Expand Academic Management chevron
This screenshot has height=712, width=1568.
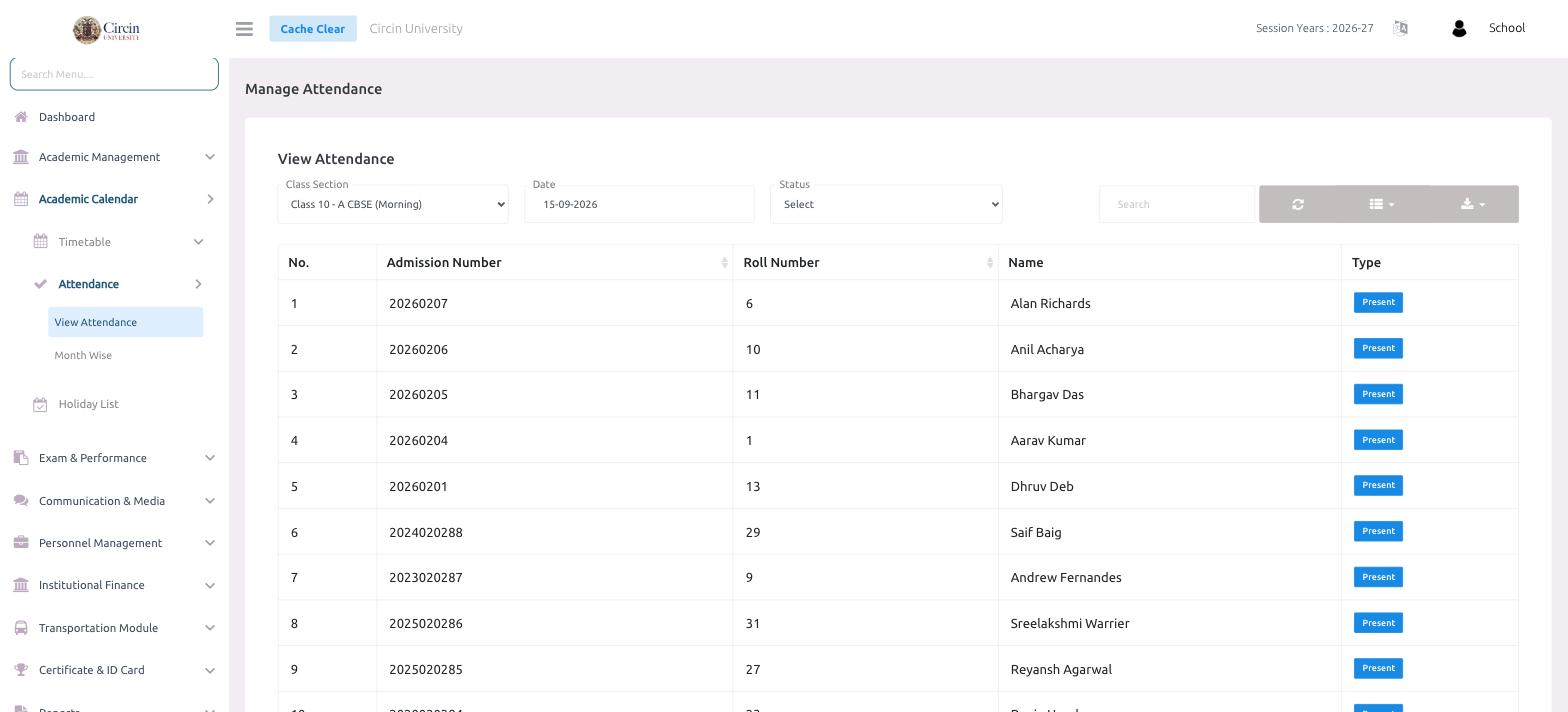[x=210, y=157]
